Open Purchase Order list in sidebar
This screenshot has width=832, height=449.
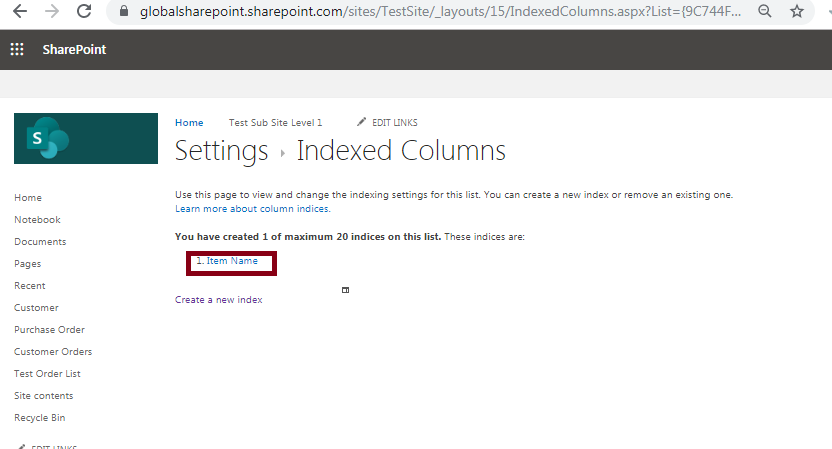[49, 330]
